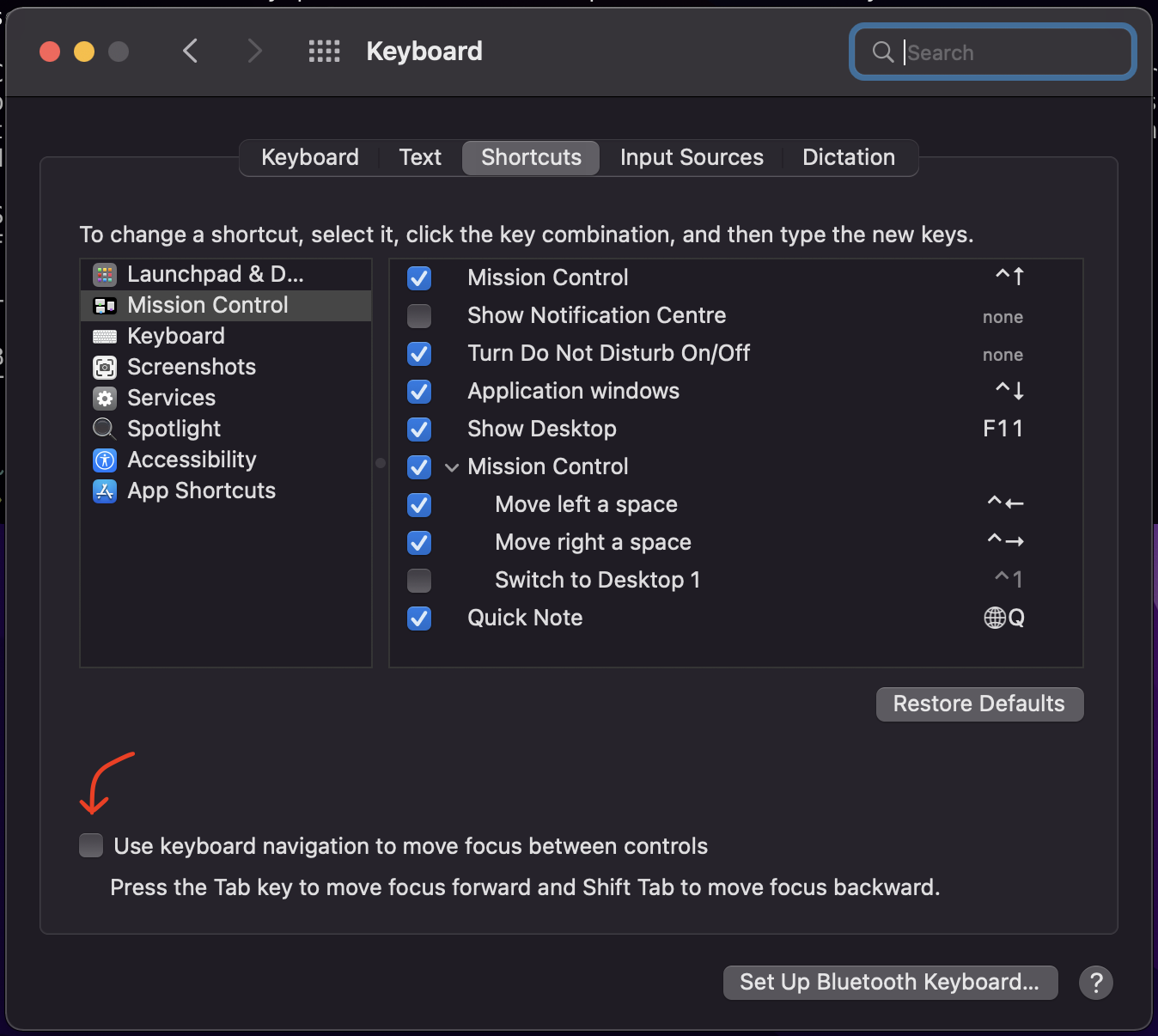Select the Shortcuts tab
The width and height of the screenshot is (1158, 1036).
pyautogui.click(x=531, y=158)
